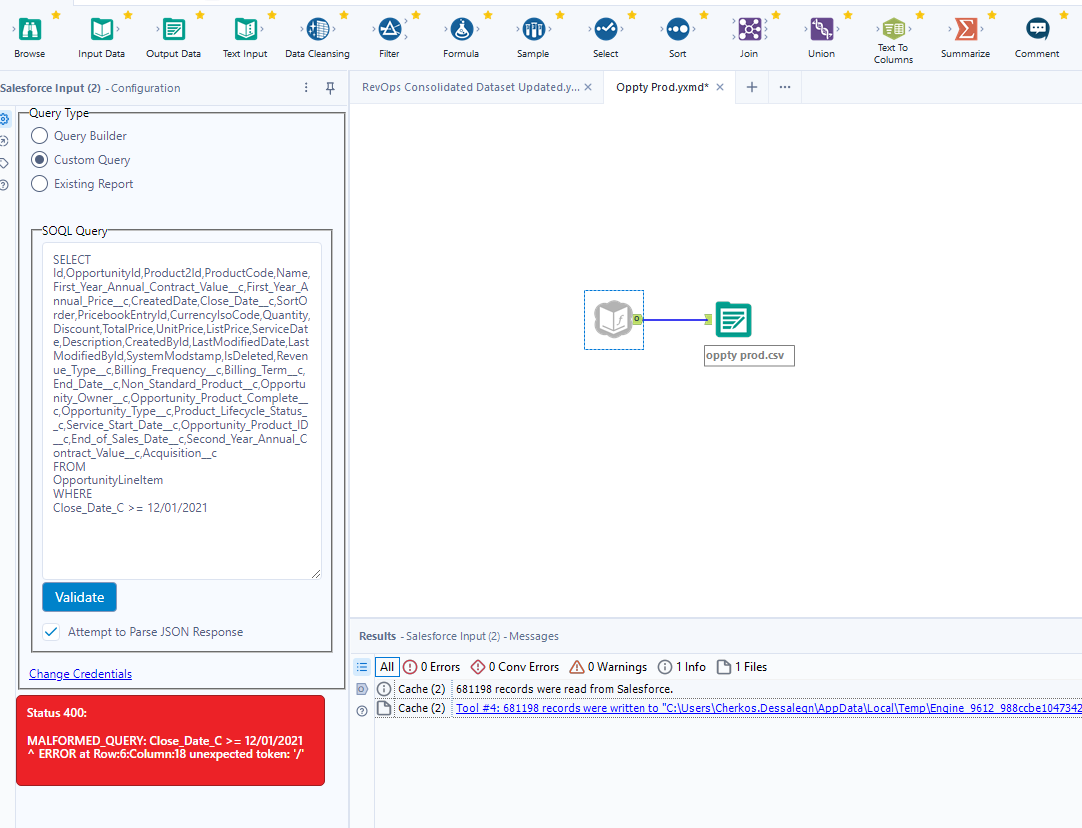Select the Data Cleansing tool
This screenshot has height=828, width=1082.
[317, 30]
